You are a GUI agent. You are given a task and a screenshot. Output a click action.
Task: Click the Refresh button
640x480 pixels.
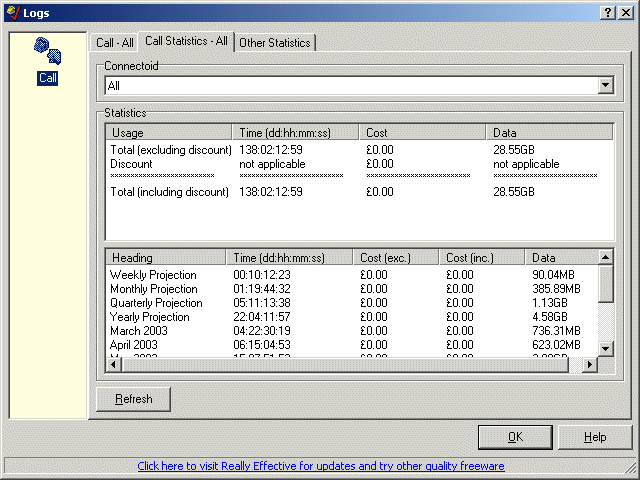click(x=133, y=399)
